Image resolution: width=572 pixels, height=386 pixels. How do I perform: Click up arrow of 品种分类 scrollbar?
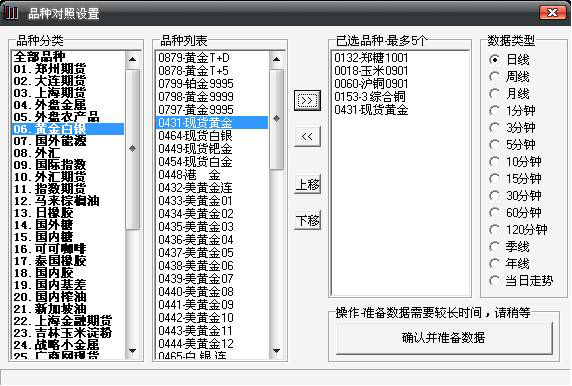coord(132,59)
